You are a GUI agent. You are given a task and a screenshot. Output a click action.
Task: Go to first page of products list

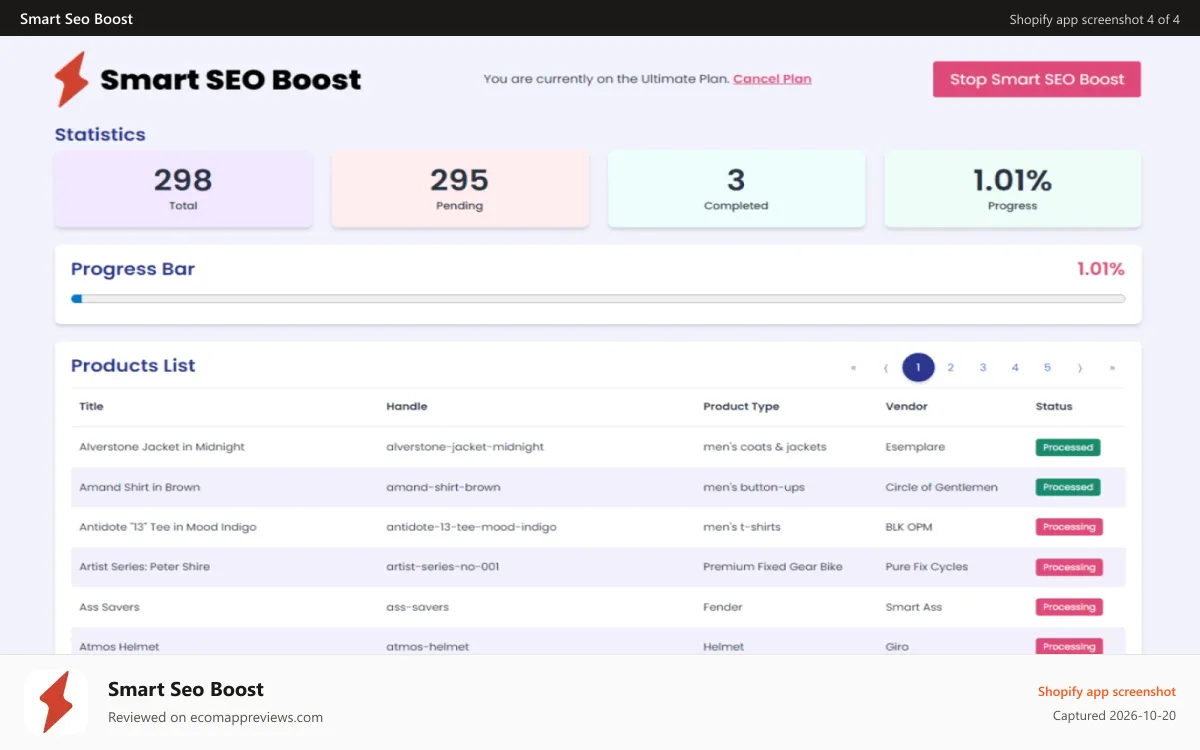coord(853,367)
